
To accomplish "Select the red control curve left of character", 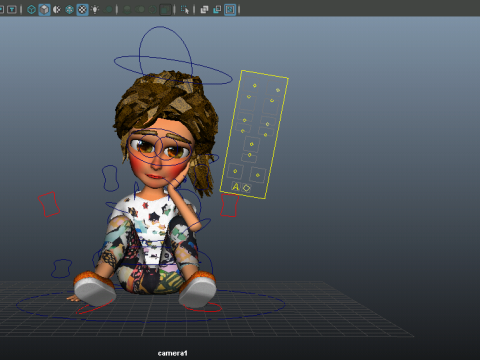I will (x=49, y=204).
